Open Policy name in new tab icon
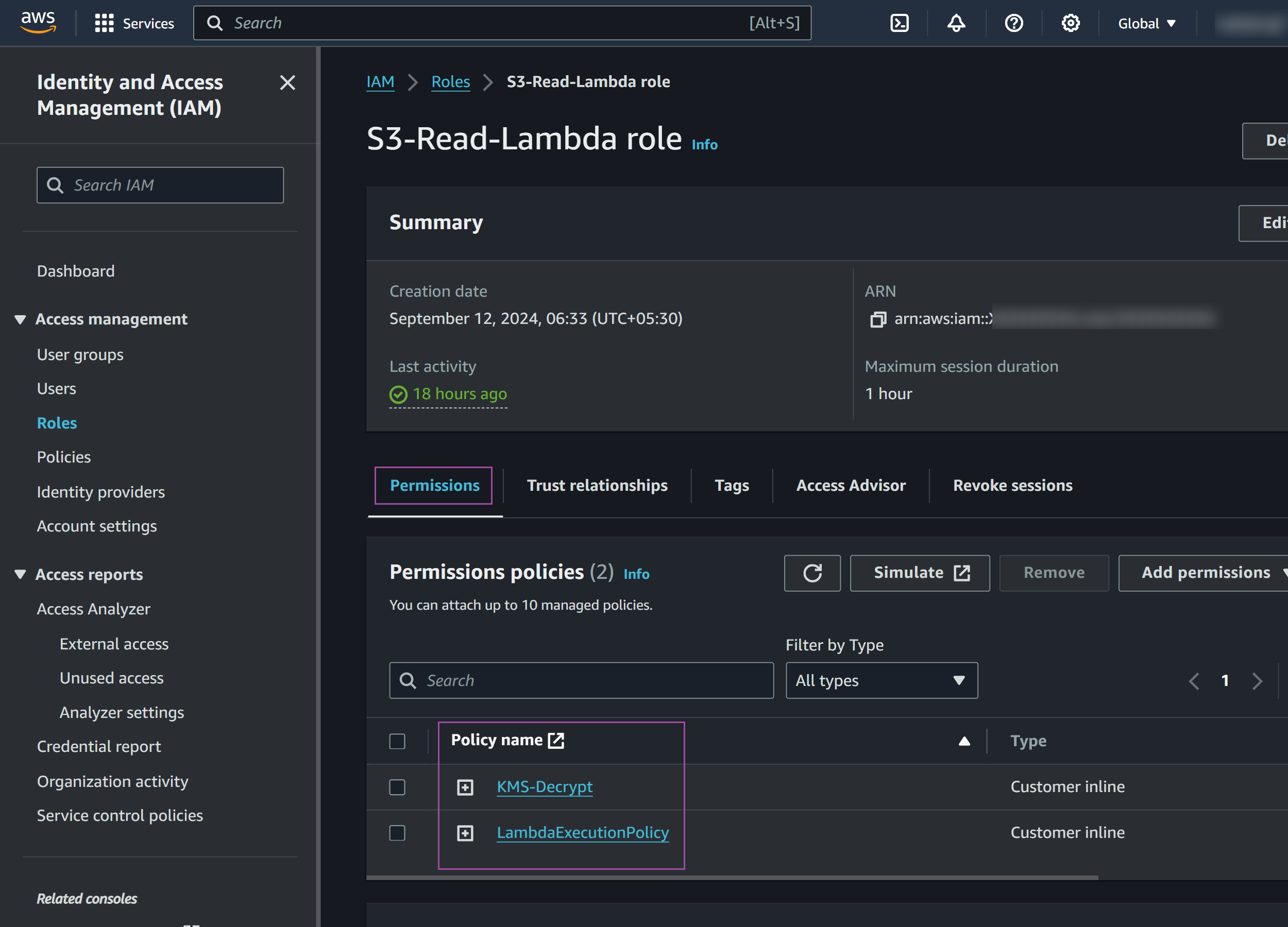Screen dimensions: 1288x927 (555, 740)
